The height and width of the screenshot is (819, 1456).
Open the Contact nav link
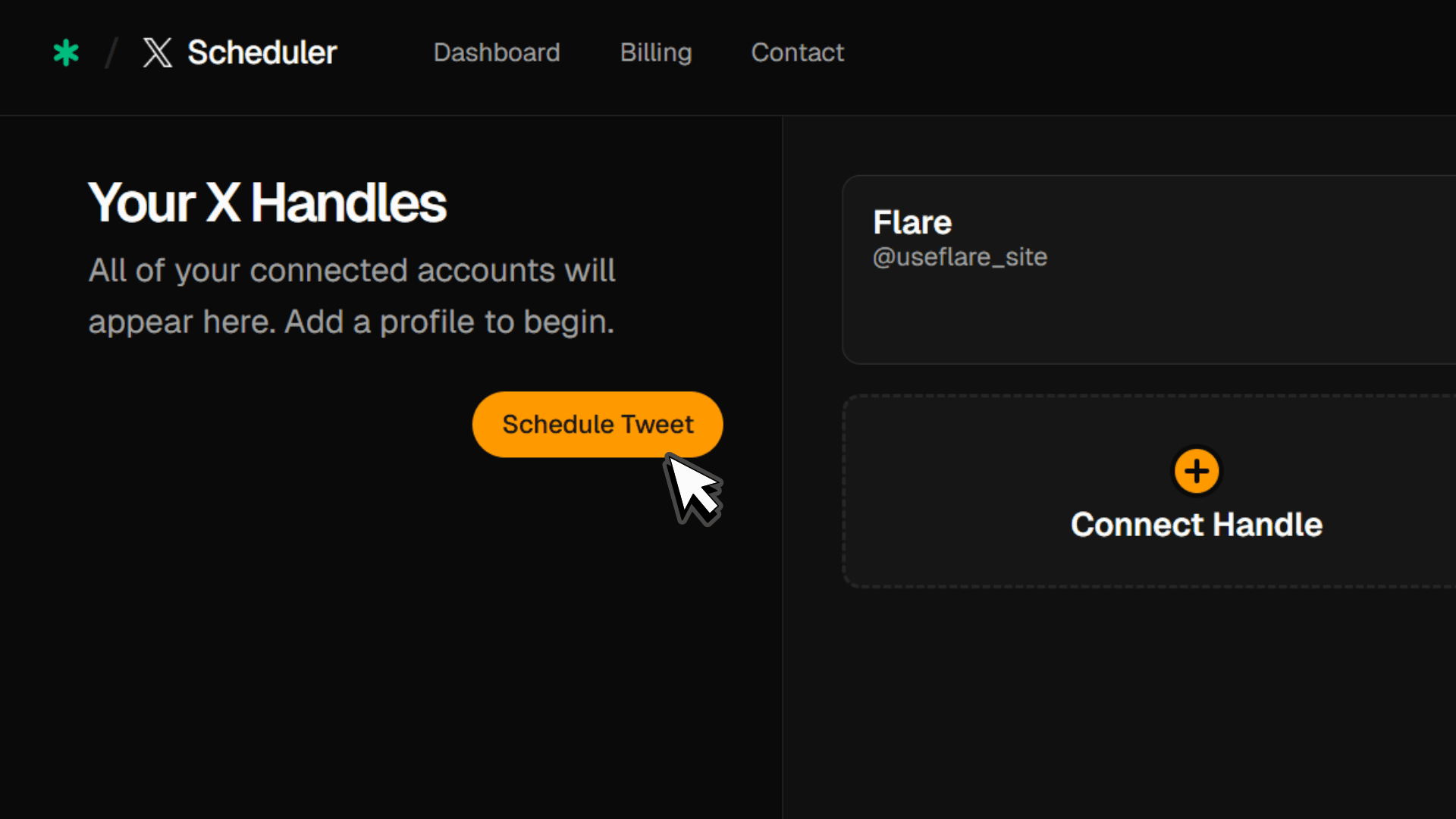tap(797, 52)
